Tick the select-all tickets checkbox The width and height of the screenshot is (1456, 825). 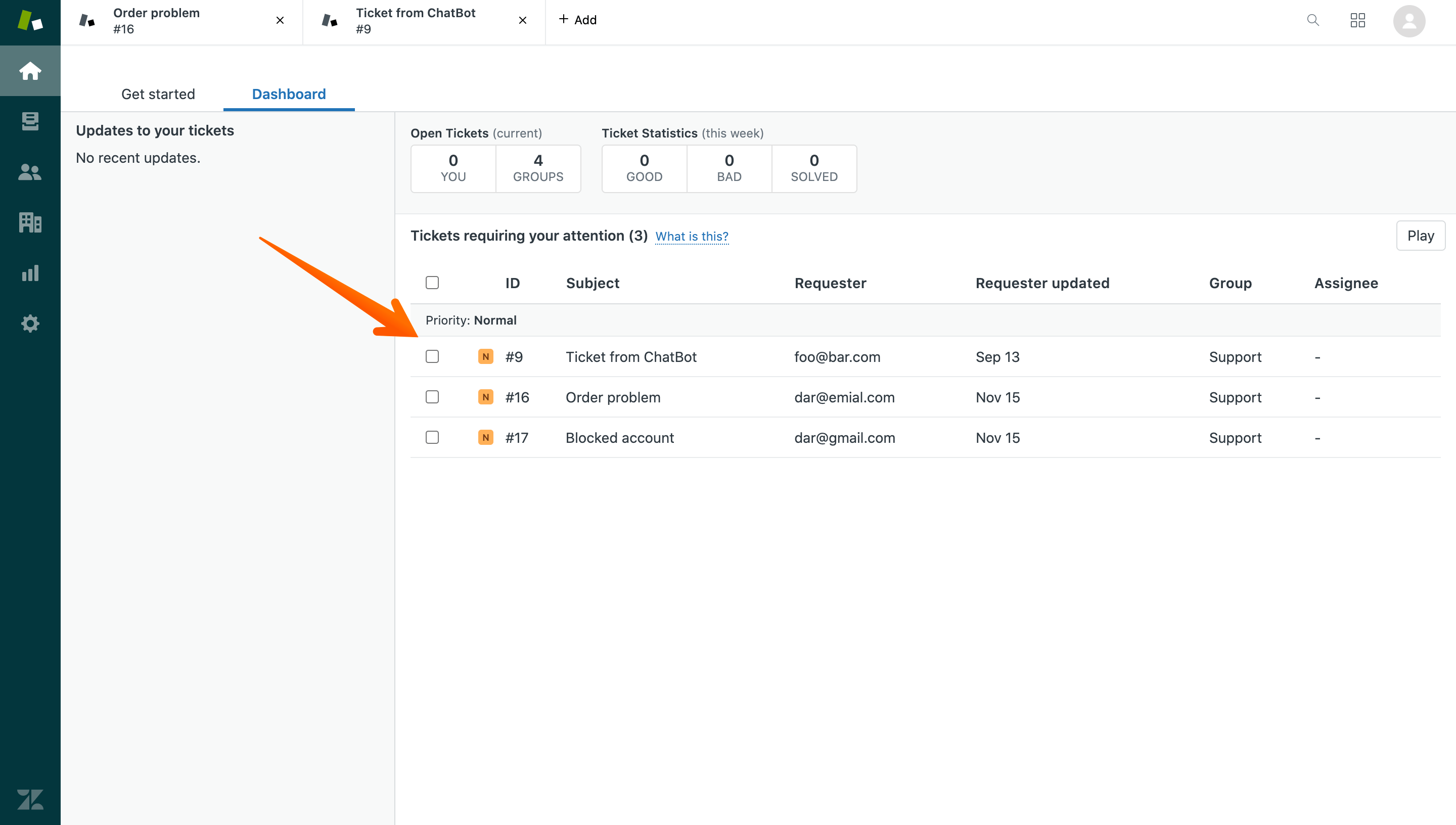pyautogui.click(x=432, y=282)
